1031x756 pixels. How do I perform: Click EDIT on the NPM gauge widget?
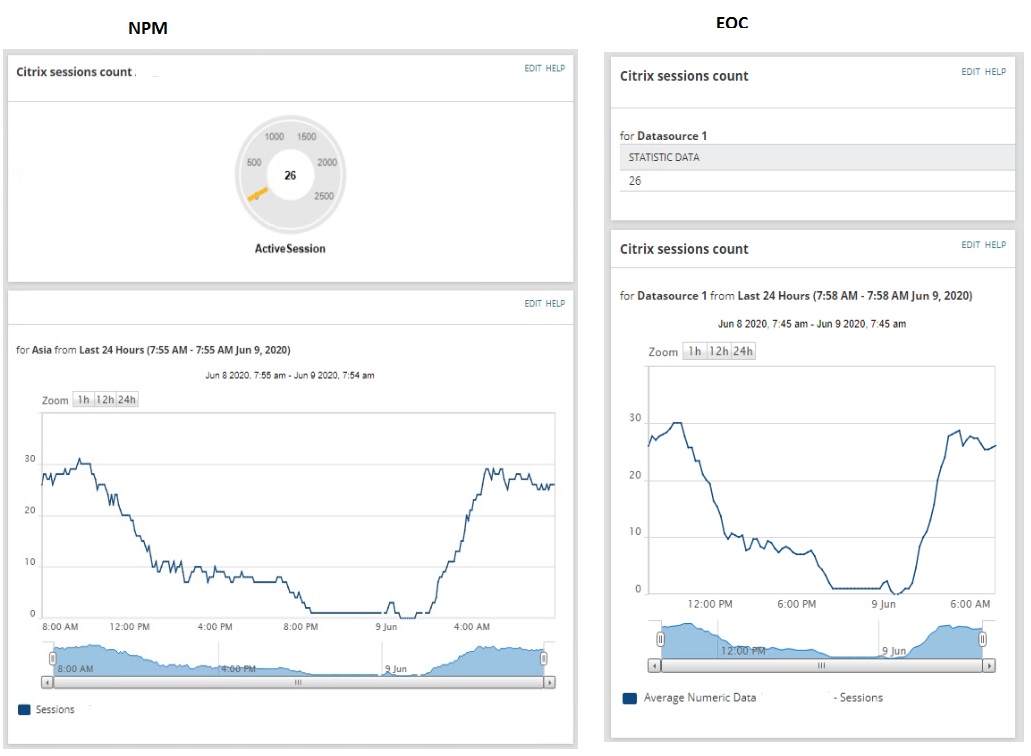click(x=533, y=68)
